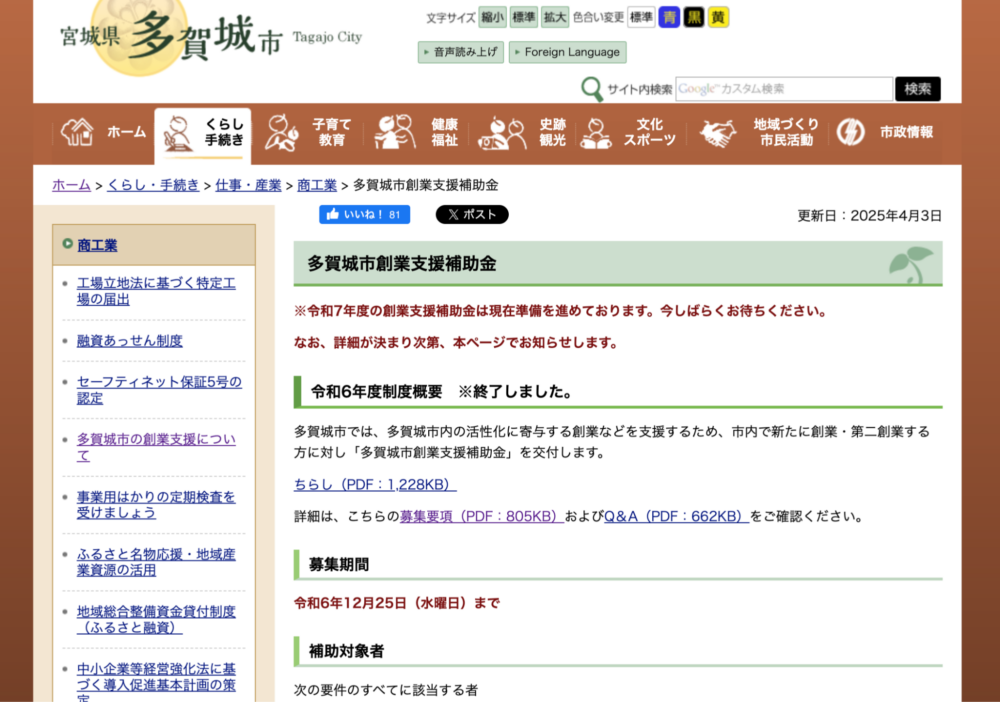This screenshot has width=1000, height=702.
Task: Set text size to 標準
Action: 524,17
